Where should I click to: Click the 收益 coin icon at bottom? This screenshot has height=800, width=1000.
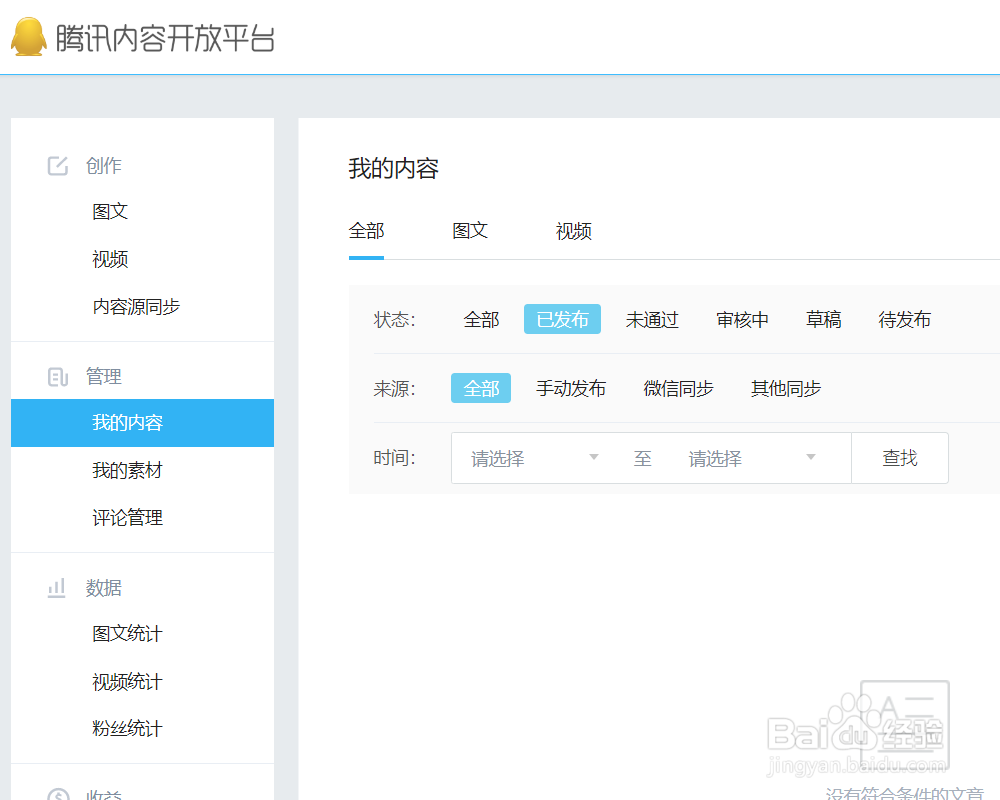(x=57, y=793)
